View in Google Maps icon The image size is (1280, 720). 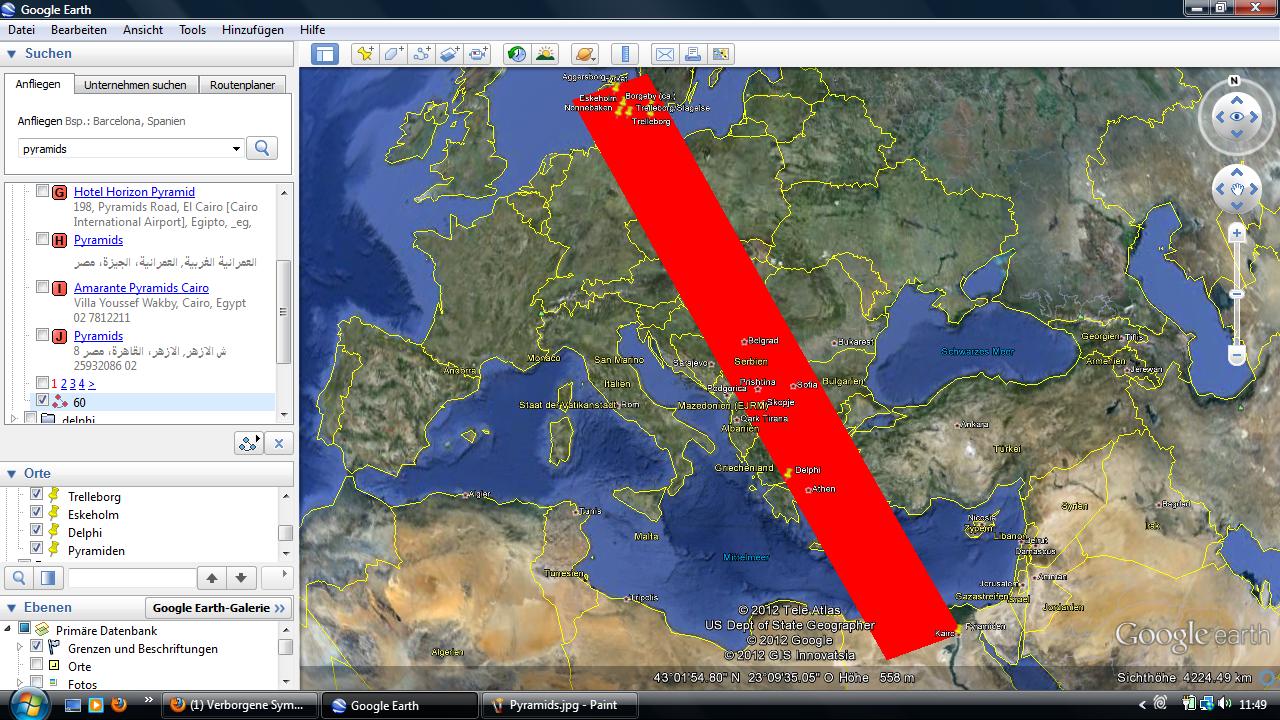click(720, 54)
